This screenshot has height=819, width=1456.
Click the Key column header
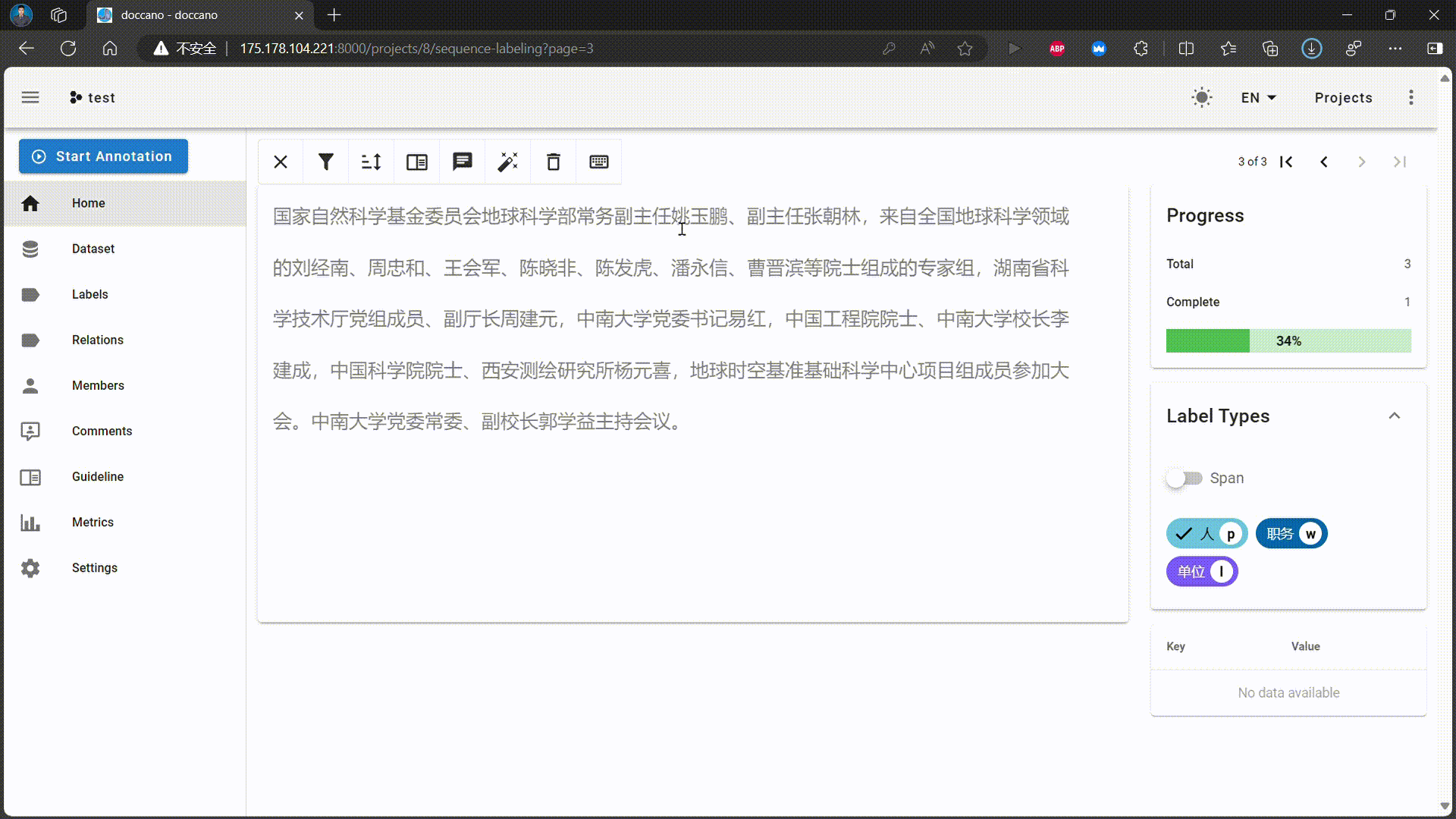(x=1175, y=646)
